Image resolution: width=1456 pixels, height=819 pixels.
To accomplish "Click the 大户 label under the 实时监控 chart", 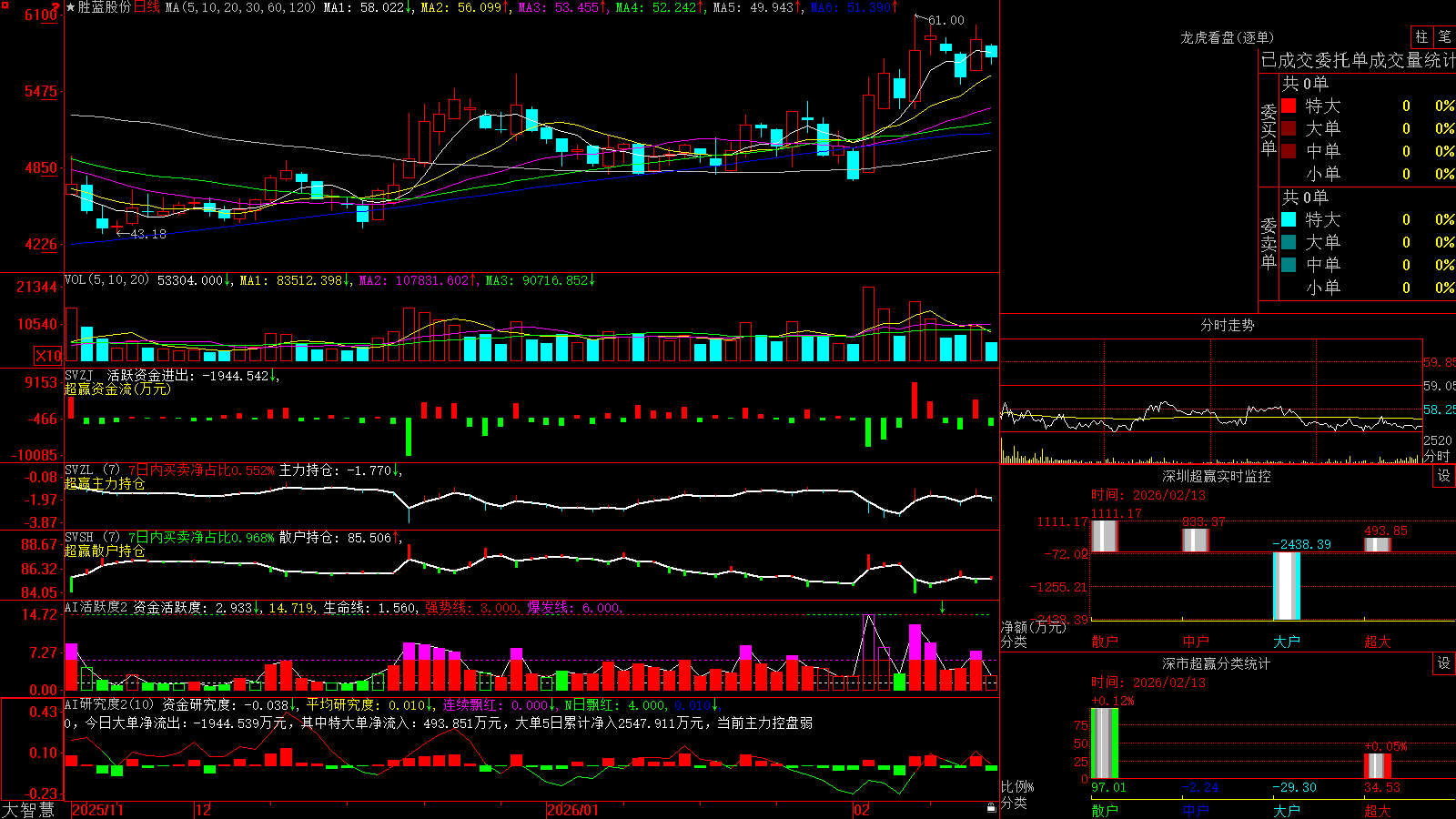I will pos(1286,642).
